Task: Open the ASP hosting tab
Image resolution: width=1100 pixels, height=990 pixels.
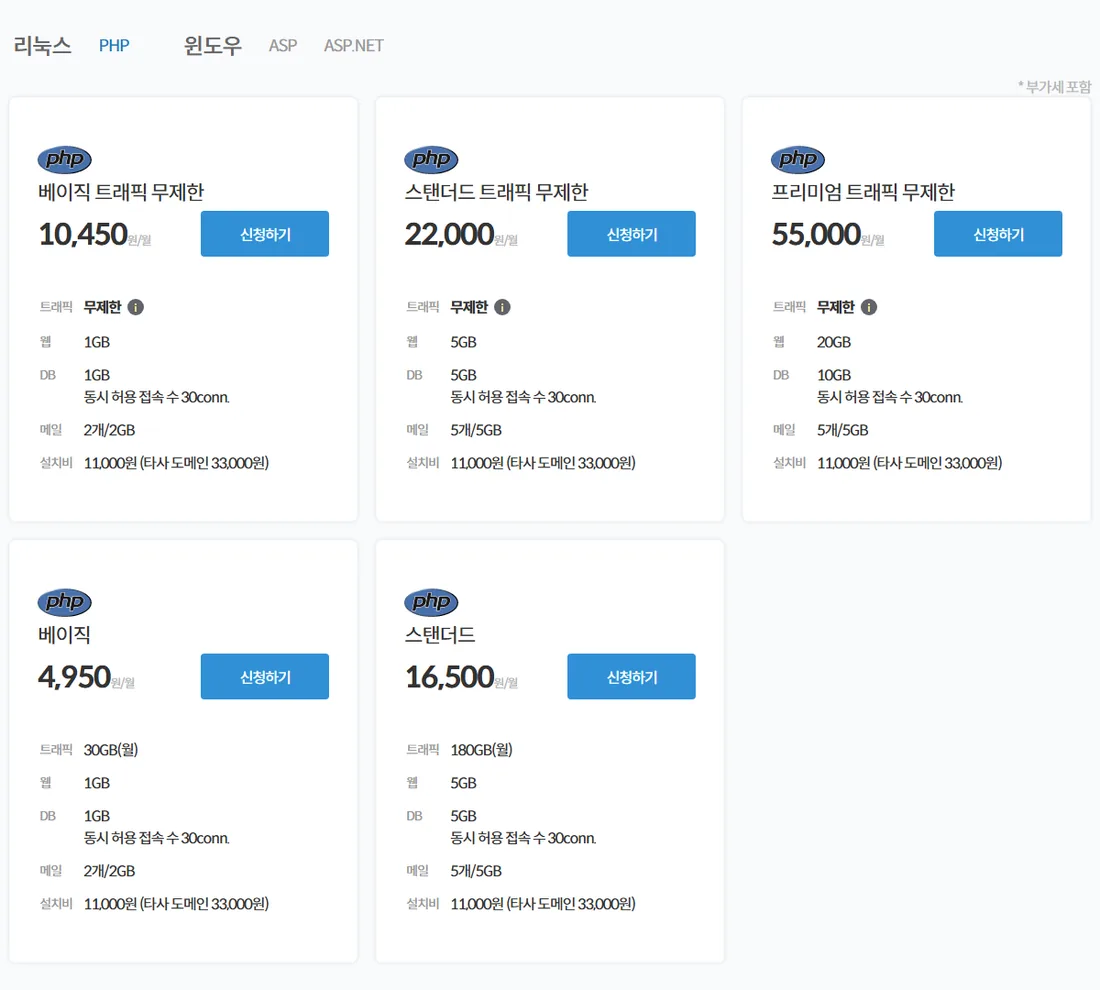Action: tap(283, 46)
